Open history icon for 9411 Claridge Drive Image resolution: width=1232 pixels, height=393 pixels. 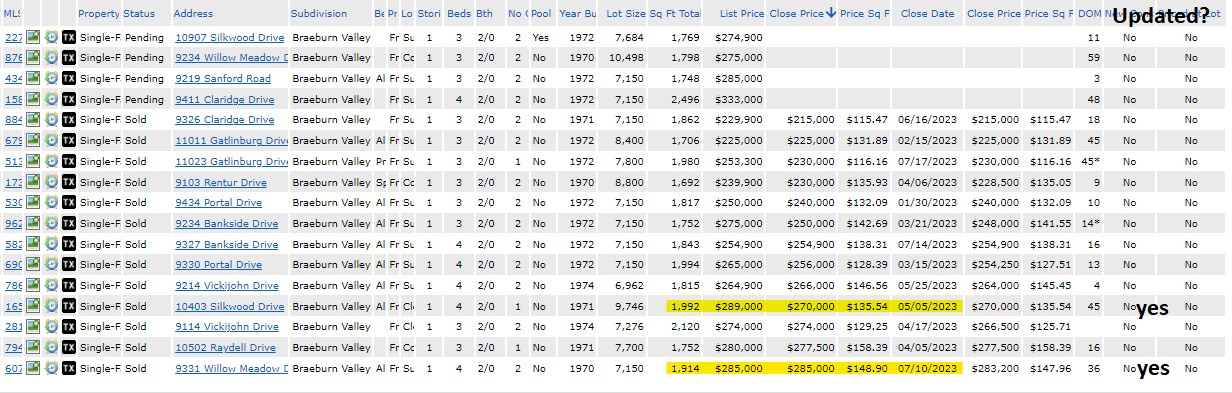51,100
